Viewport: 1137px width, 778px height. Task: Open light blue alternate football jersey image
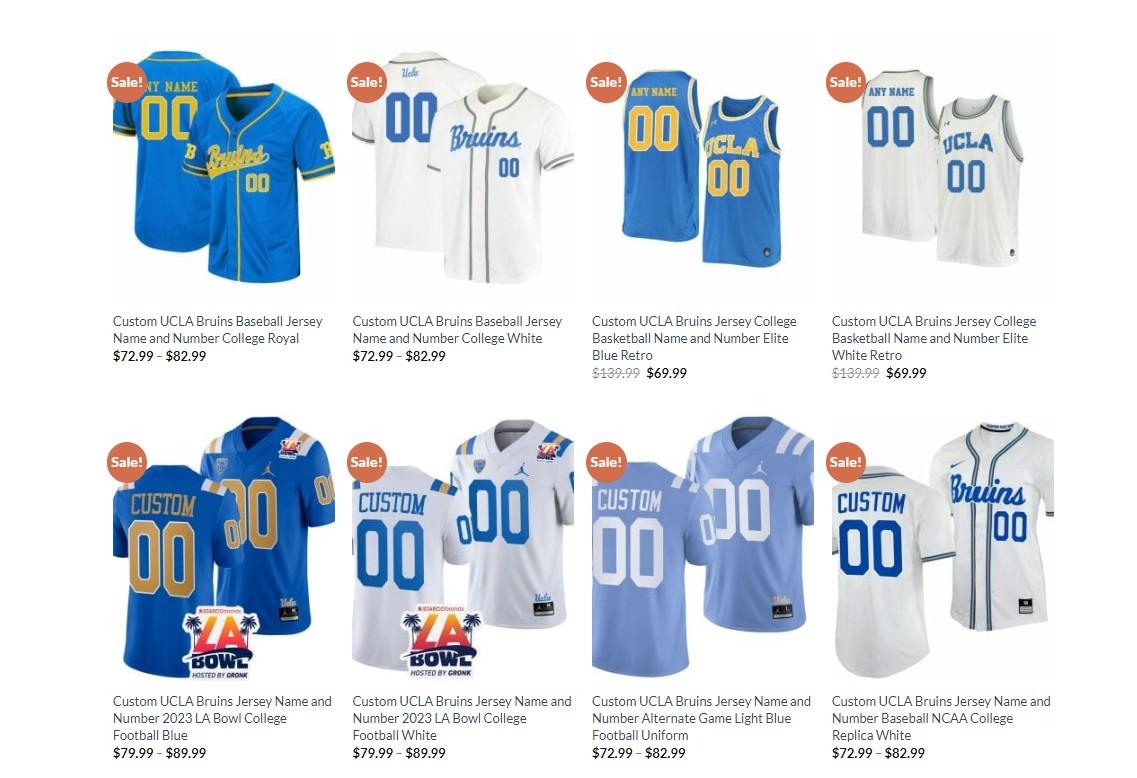click(703, 547)
